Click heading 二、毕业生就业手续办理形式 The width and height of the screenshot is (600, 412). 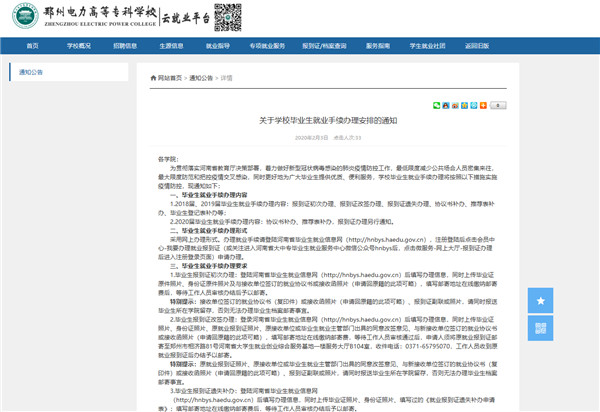(x=209, y=230)
